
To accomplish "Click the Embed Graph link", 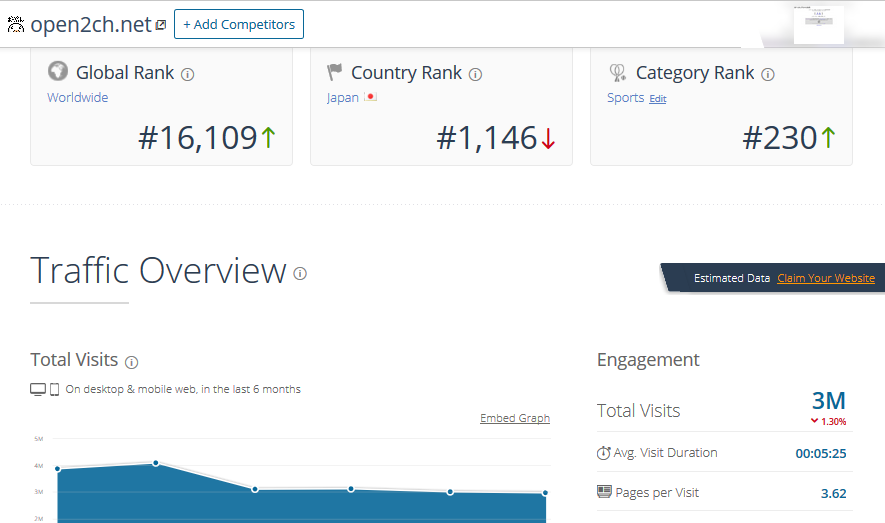I will (514, 418).
